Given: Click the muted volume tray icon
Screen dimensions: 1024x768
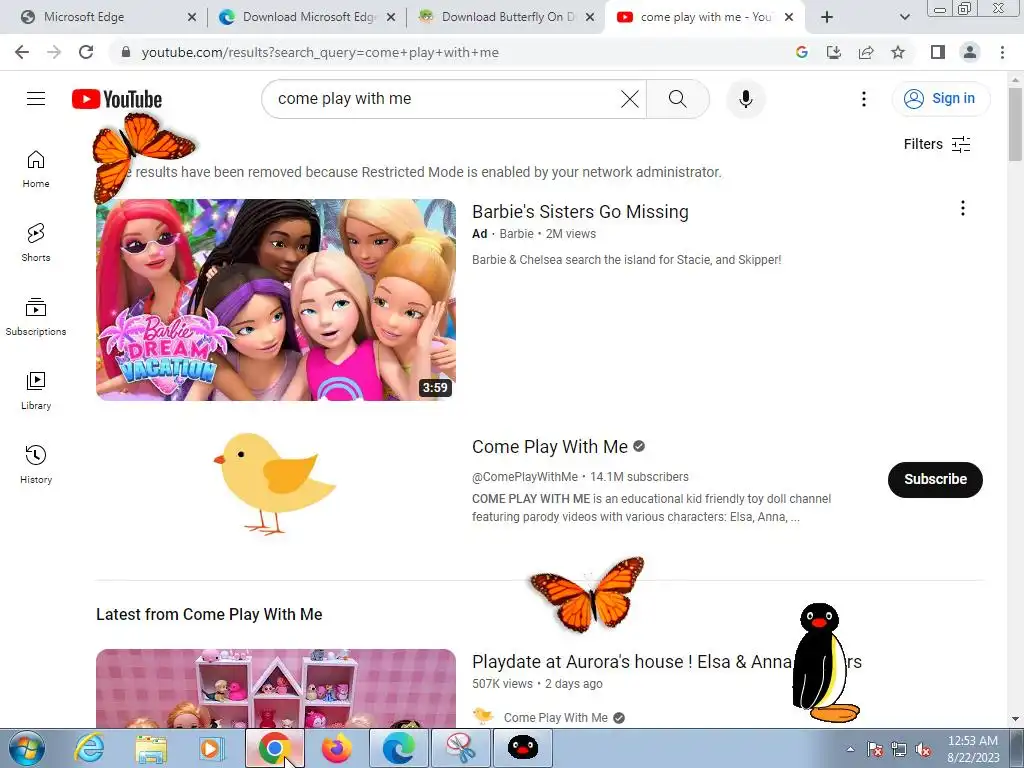Looking at the screenshot, I should (923, 750).
